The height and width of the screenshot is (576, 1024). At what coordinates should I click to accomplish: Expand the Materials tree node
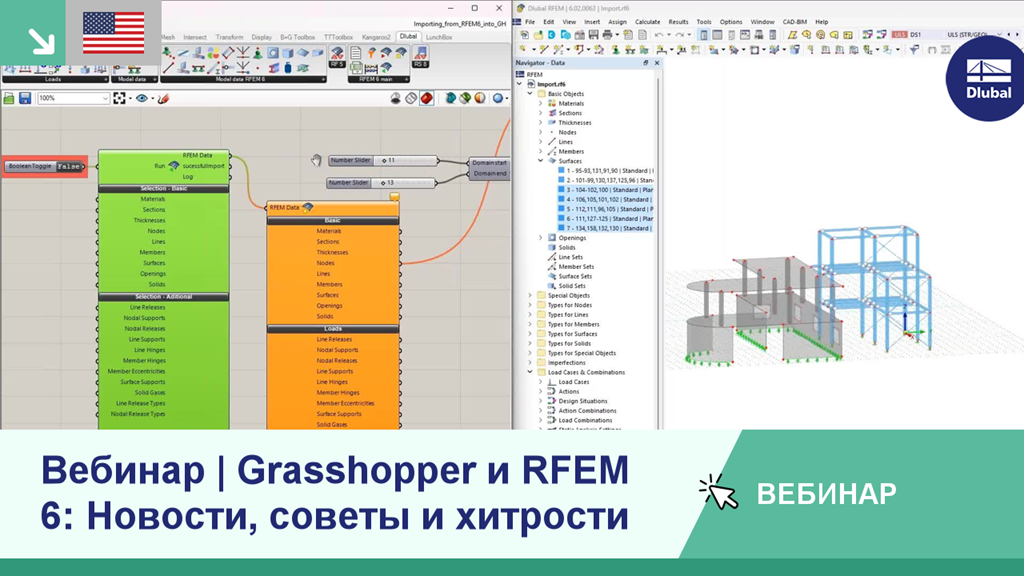[x=541, y=103]
